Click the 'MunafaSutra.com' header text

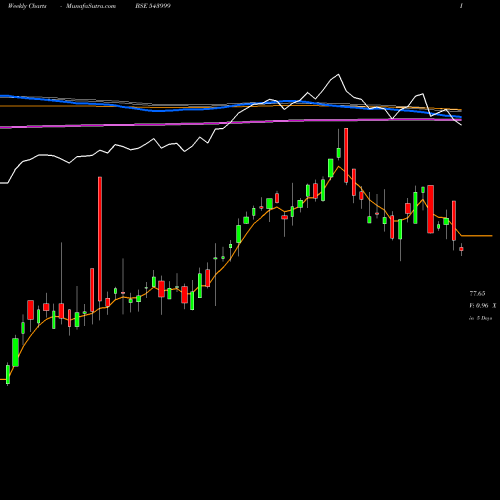tap(91, 6)
